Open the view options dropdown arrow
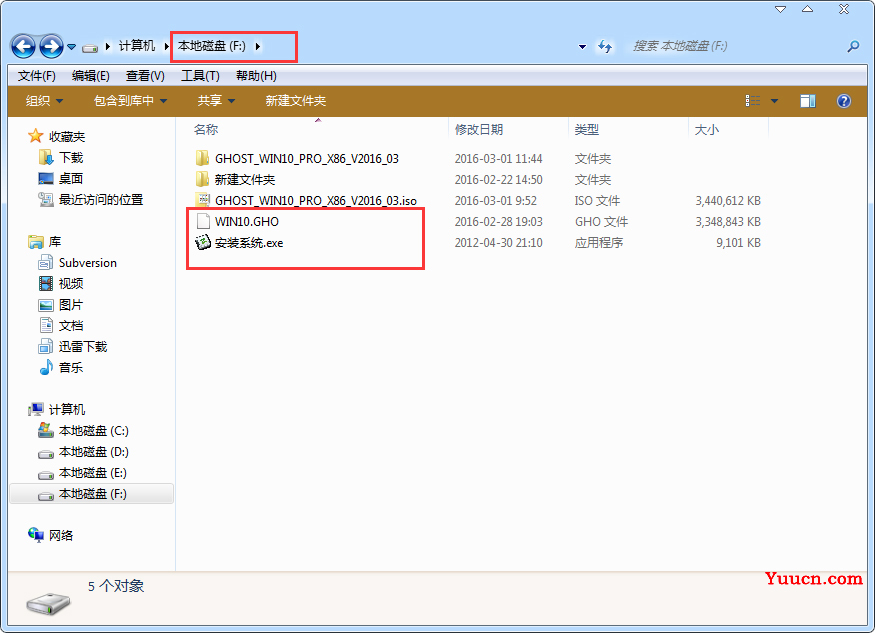 coord(775,101)
